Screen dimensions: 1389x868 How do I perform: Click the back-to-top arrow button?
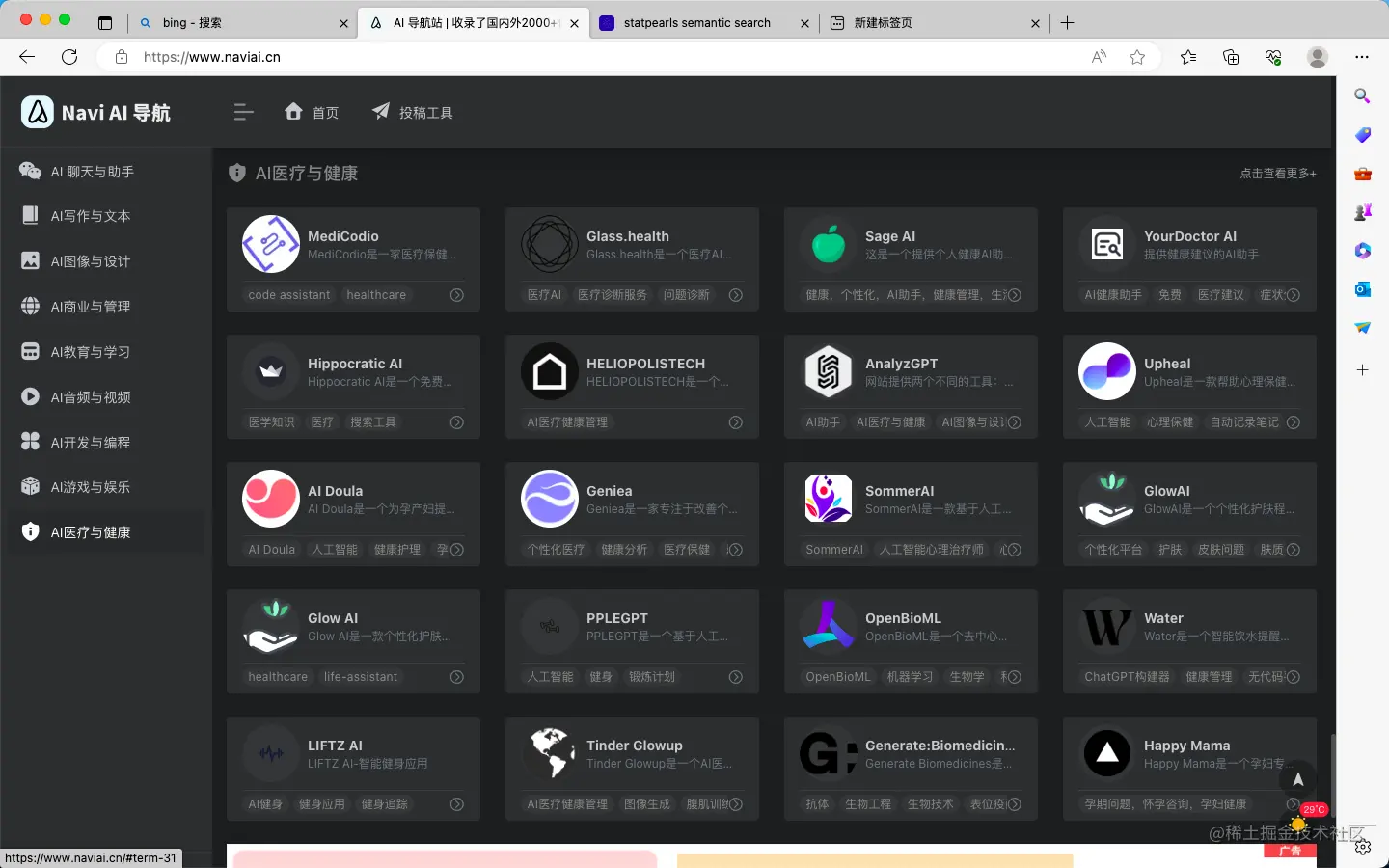tap(1297, 779)
